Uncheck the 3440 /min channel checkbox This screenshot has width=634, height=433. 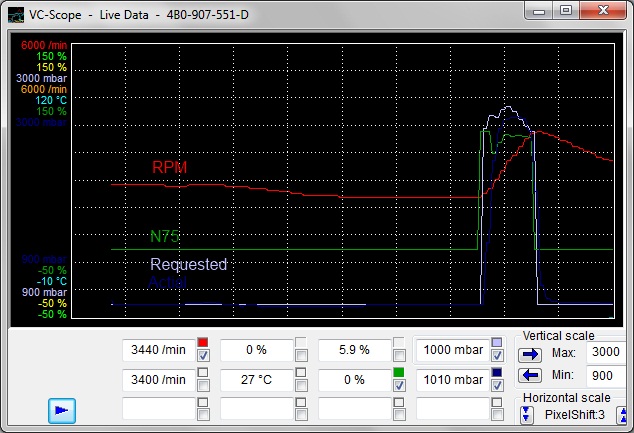point(203,355)
